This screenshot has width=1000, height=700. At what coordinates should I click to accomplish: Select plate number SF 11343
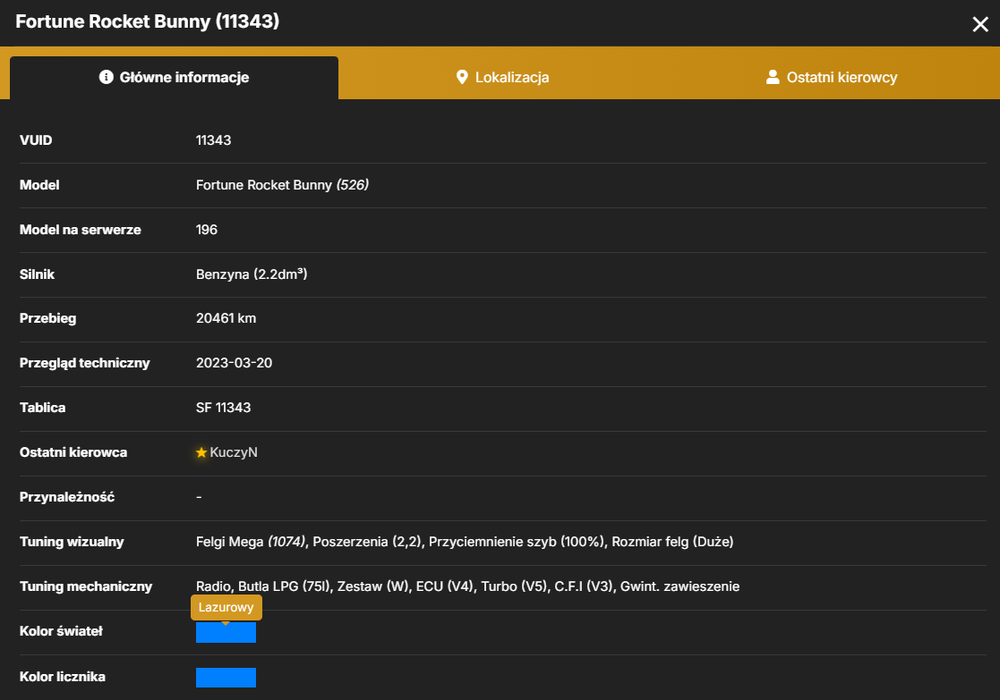click(223, 407)
